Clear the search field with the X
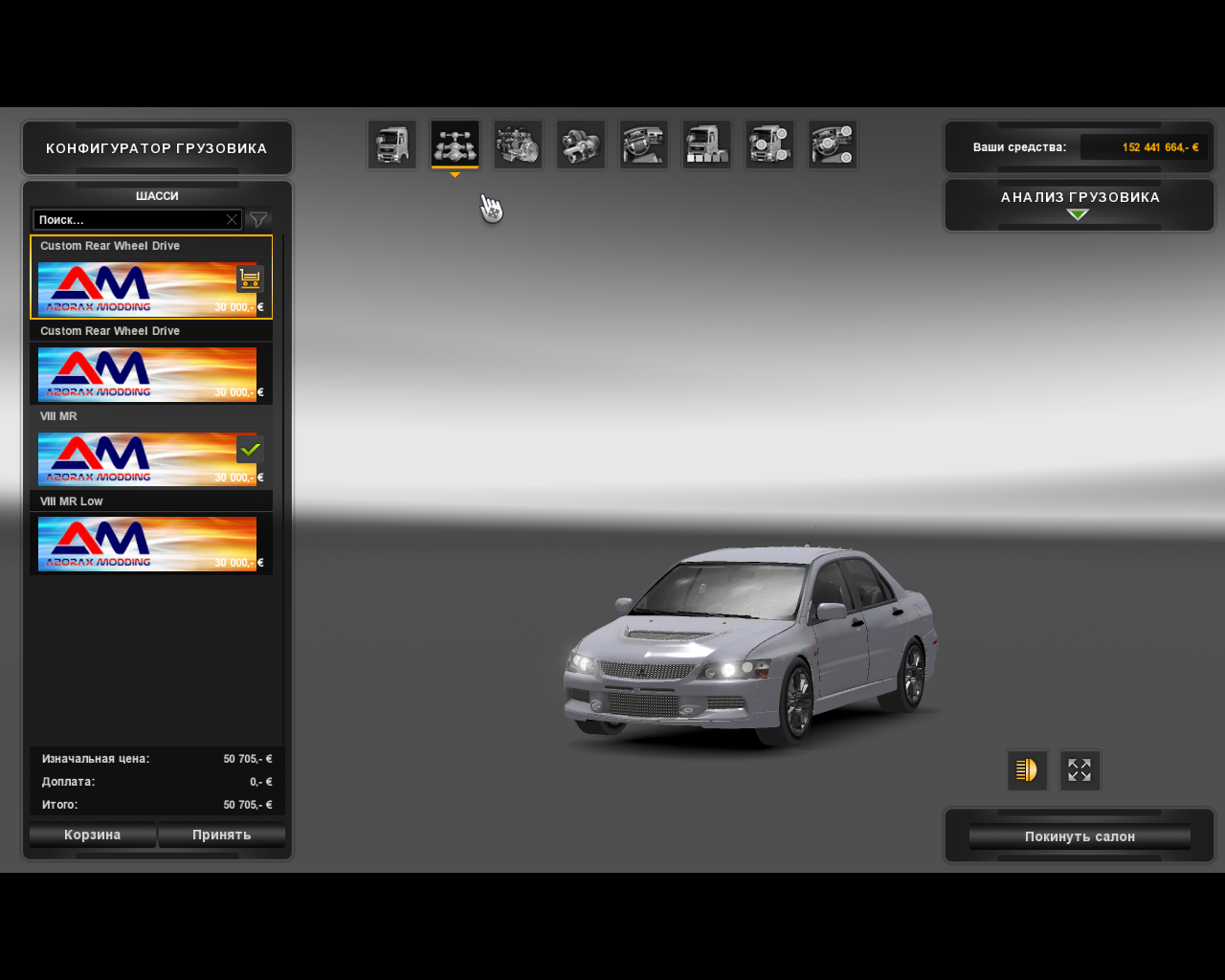This screenshot has height=980, width=1225. point(232,219)
